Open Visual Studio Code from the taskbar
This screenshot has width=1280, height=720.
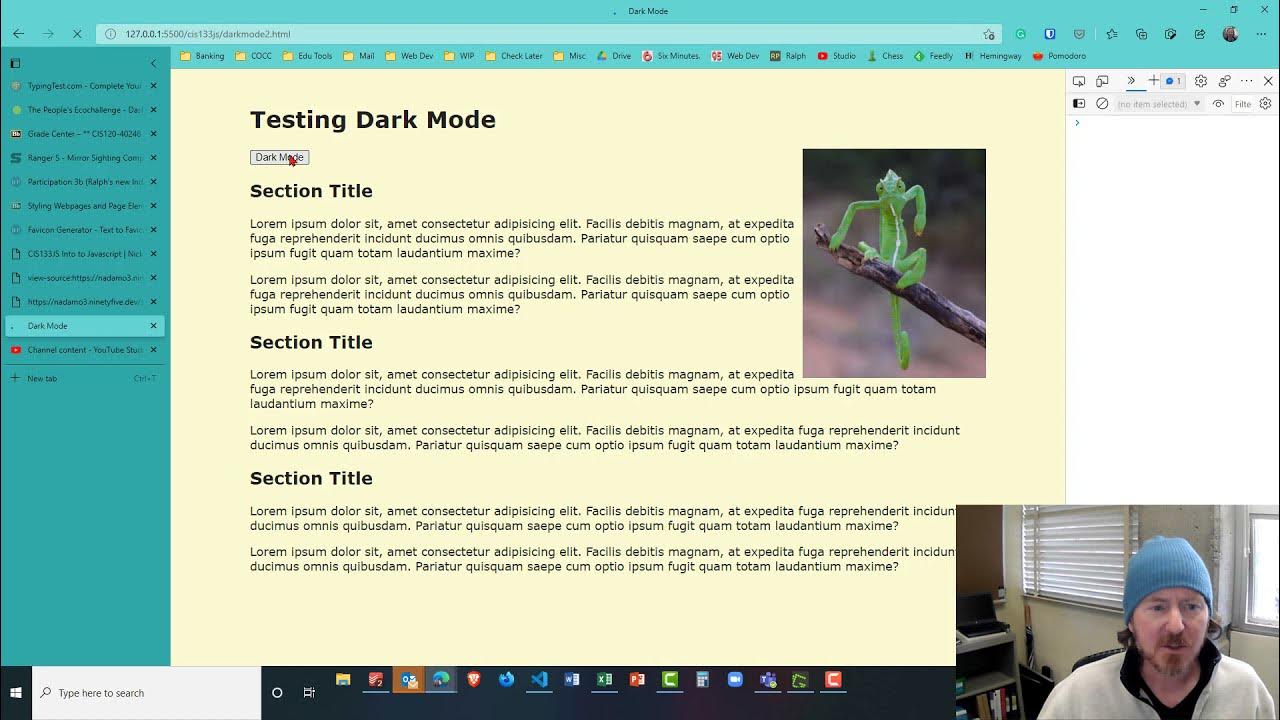[x=539, y=680]
